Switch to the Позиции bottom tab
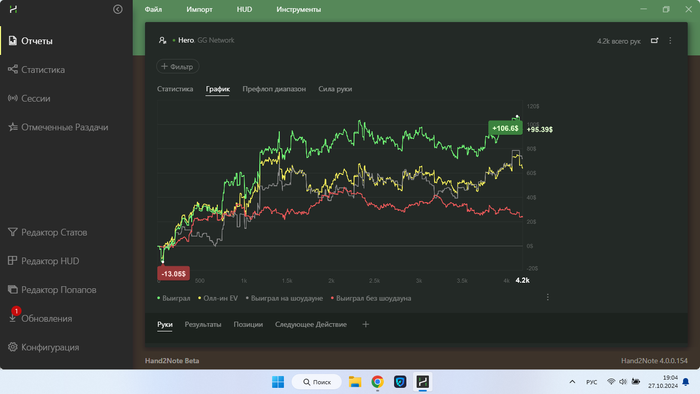700x394 pixels. click(x=248, y=324)
